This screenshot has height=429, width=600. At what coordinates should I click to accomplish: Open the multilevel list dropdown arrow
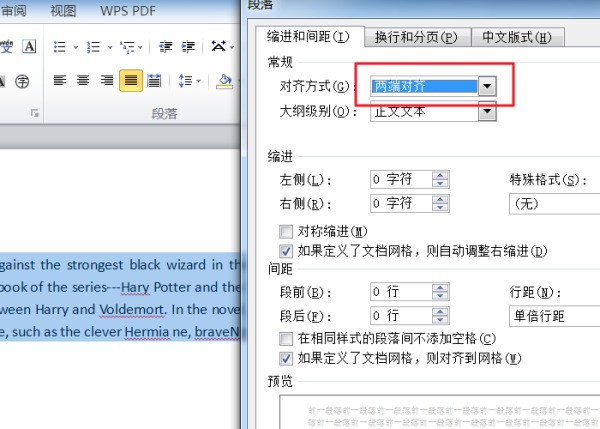(x=140, y=47)
